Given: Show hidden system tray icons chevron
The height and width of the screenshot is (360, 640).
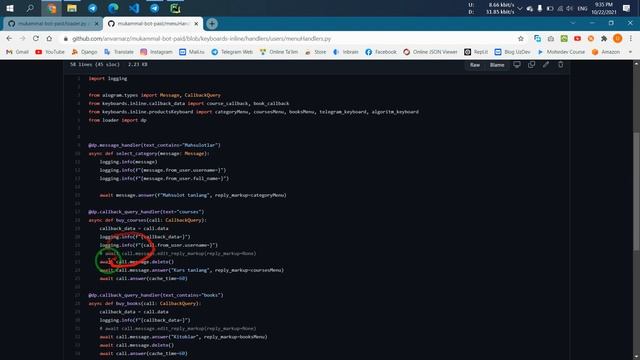Looking at the screenshot, I should click(520, 8).
